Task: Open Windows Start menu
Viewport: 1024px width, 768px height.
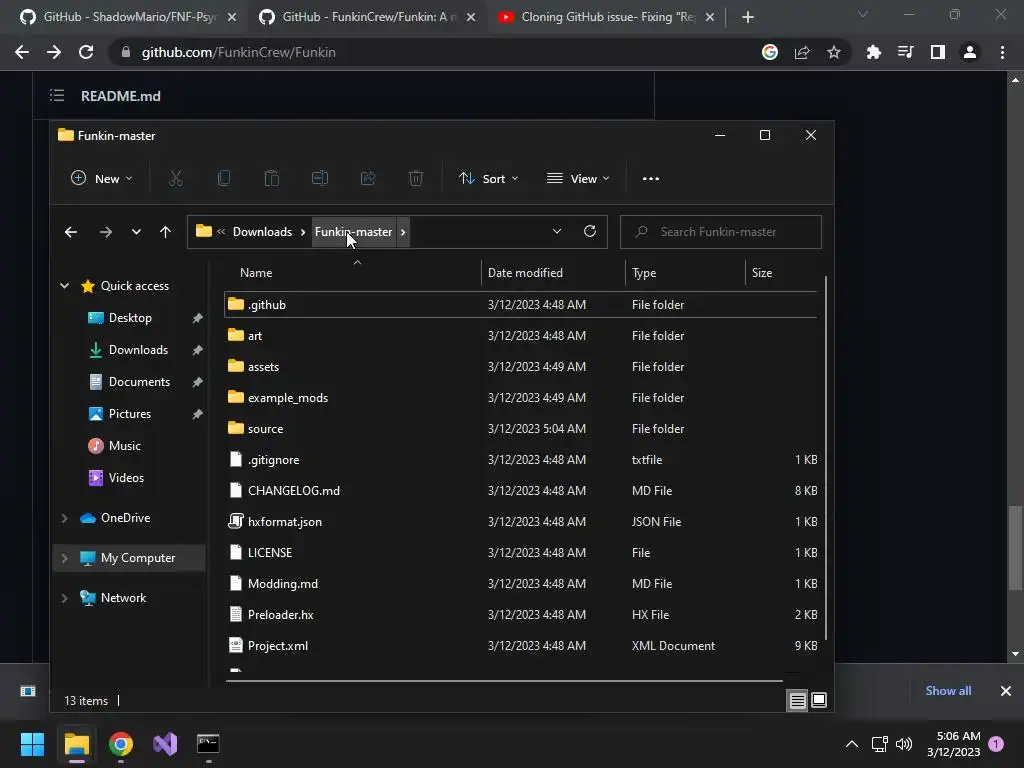Action: (x=32, y=744)
